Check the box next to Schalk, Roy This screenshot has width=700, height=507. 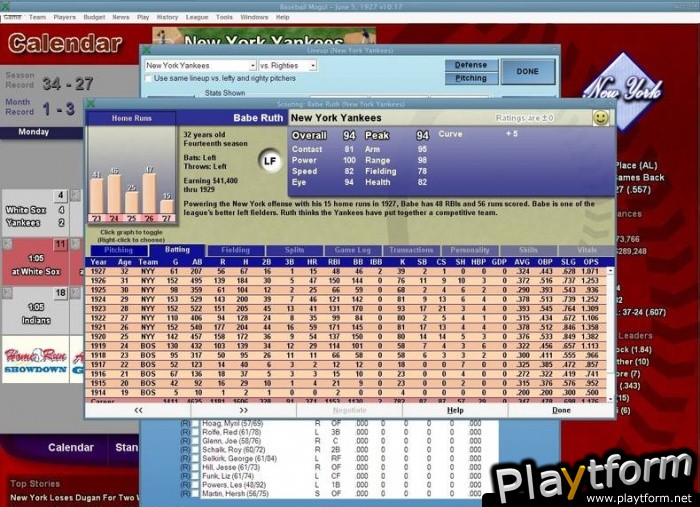pos(195,450)
